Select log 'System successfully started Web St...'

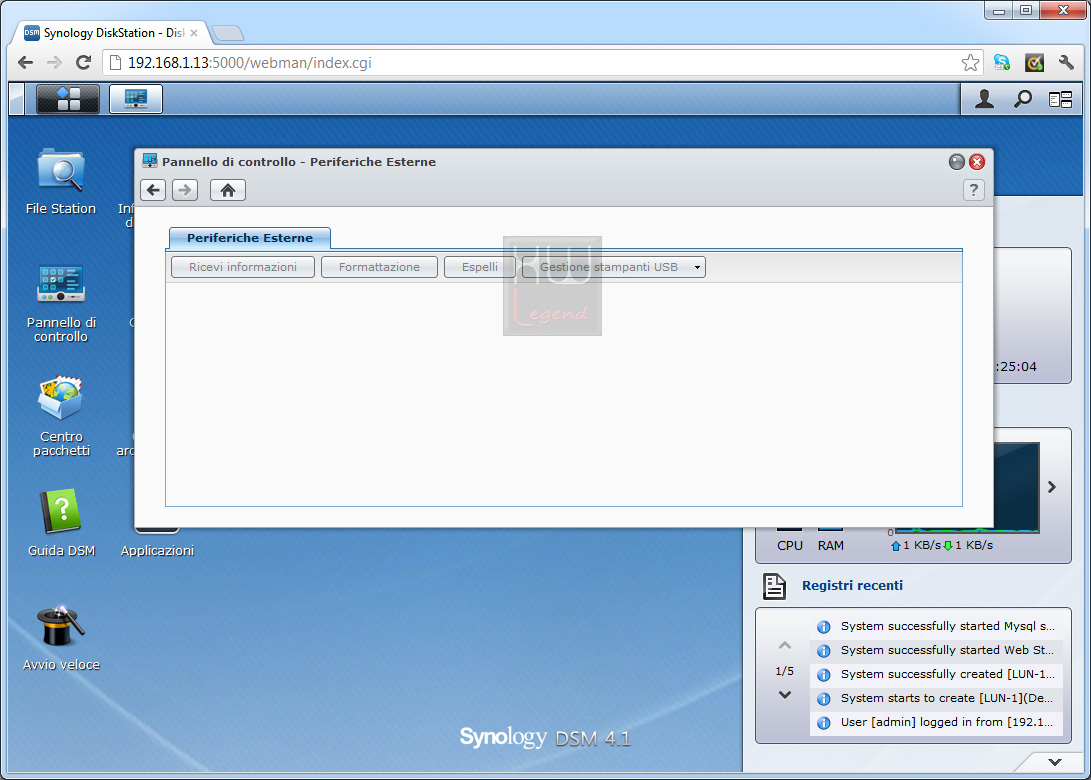pos(937,651)
